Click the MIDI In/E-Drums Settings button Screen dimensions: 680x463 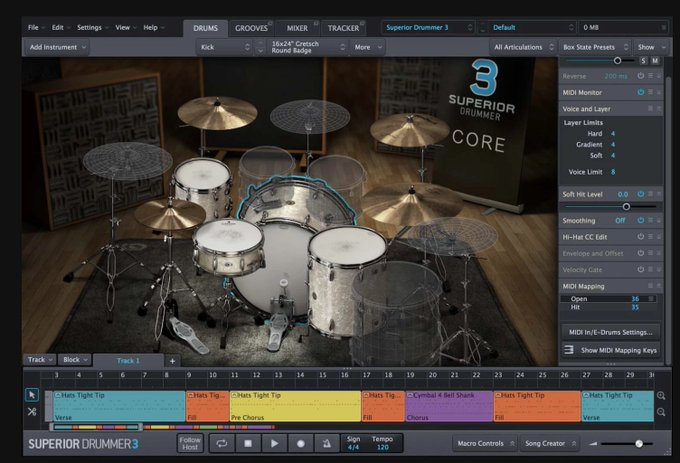[x=611, y=332]
